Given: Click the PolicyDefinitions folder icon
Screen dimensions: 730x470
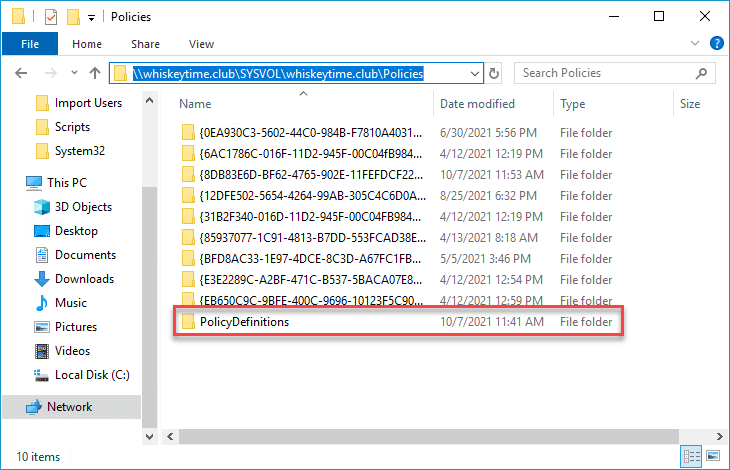Looking at the screenshot, I should pyautogui.click(x=188, y=321).
